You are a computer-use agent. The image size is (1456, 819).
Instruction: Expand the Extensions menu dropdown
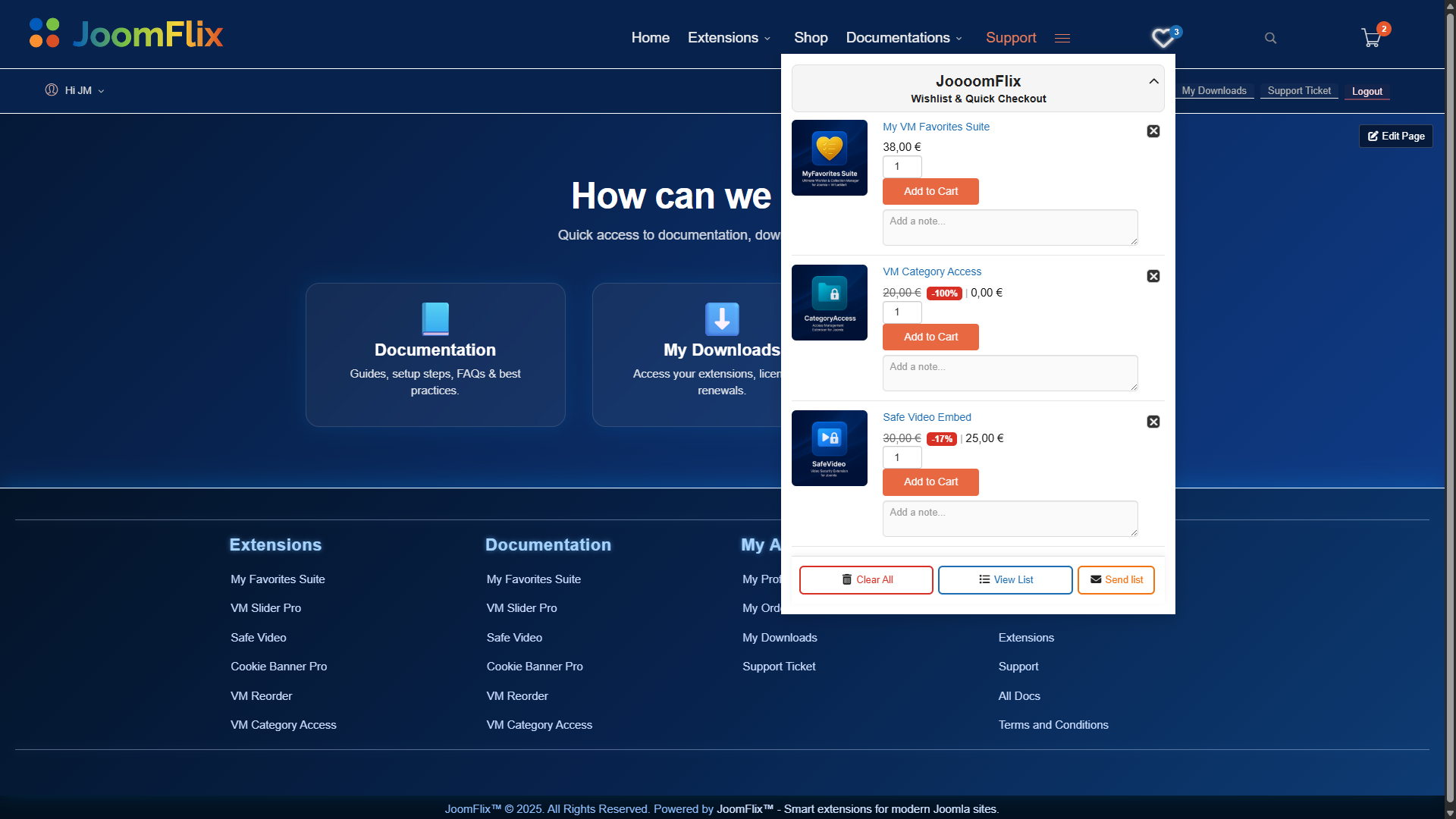coord(729,38)
